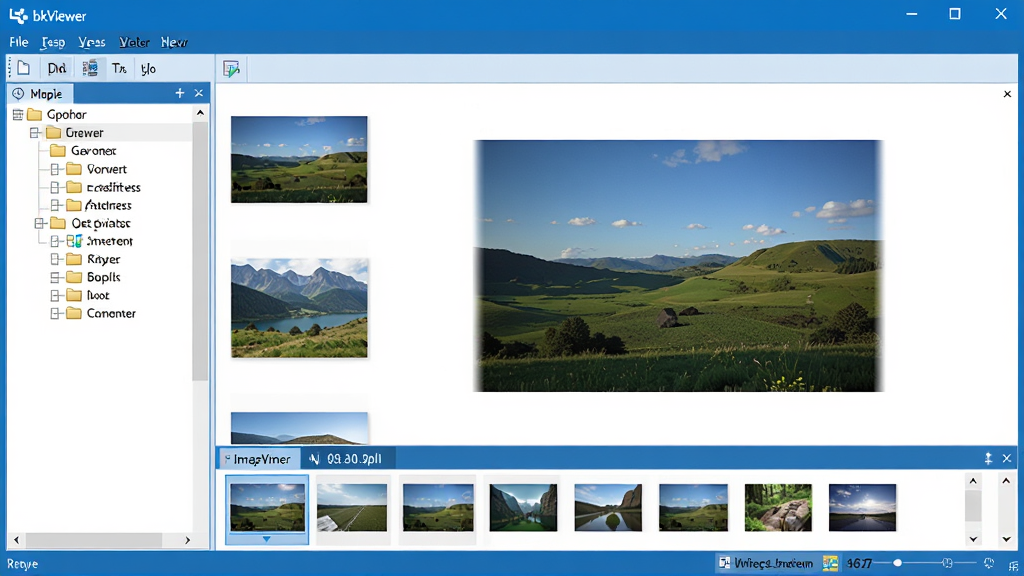
Task: Select the Mople panel tab
Action: (x=39, y=93)
